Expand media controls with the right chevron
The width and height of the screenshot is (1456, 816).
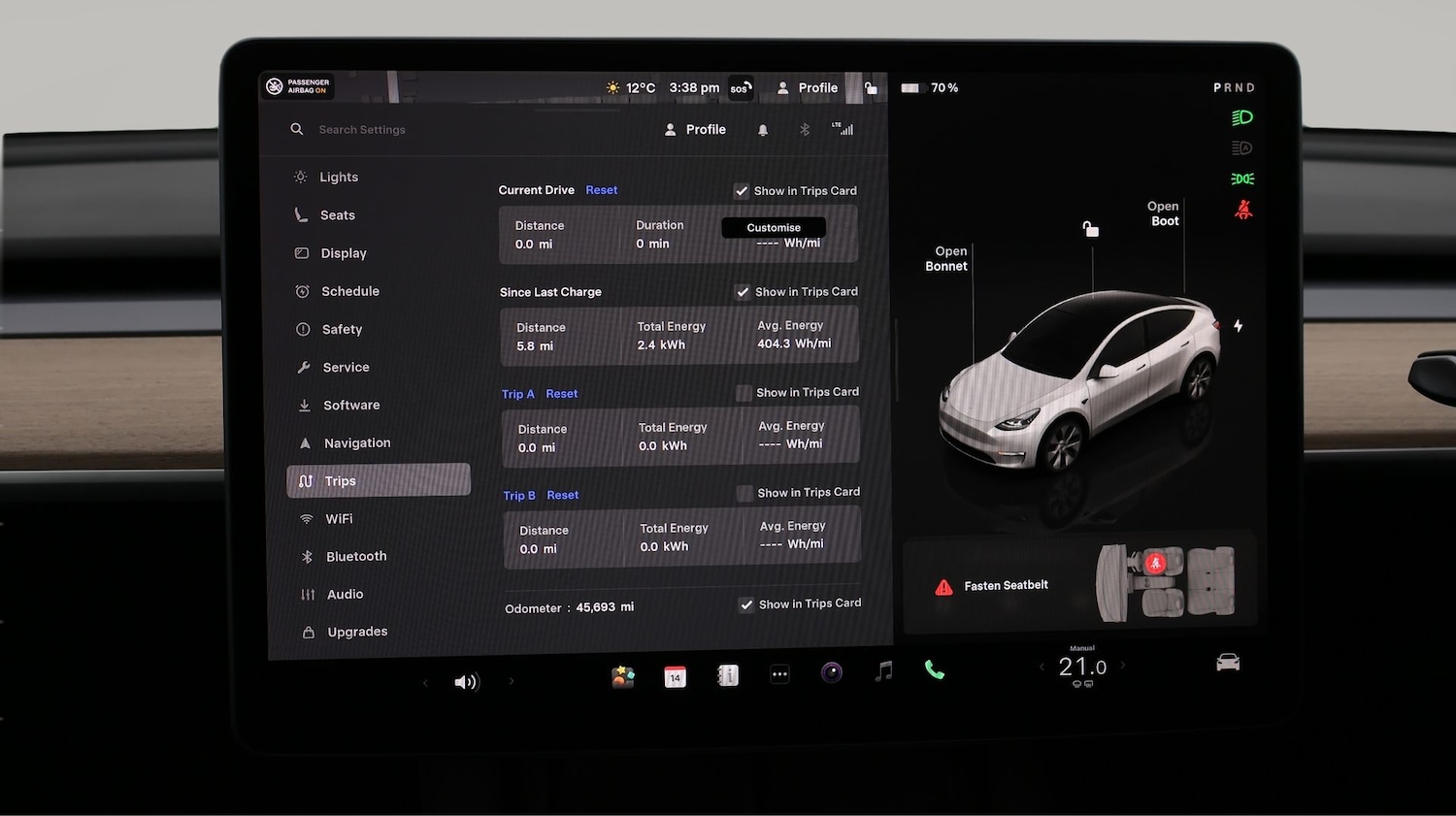(512, 681)
